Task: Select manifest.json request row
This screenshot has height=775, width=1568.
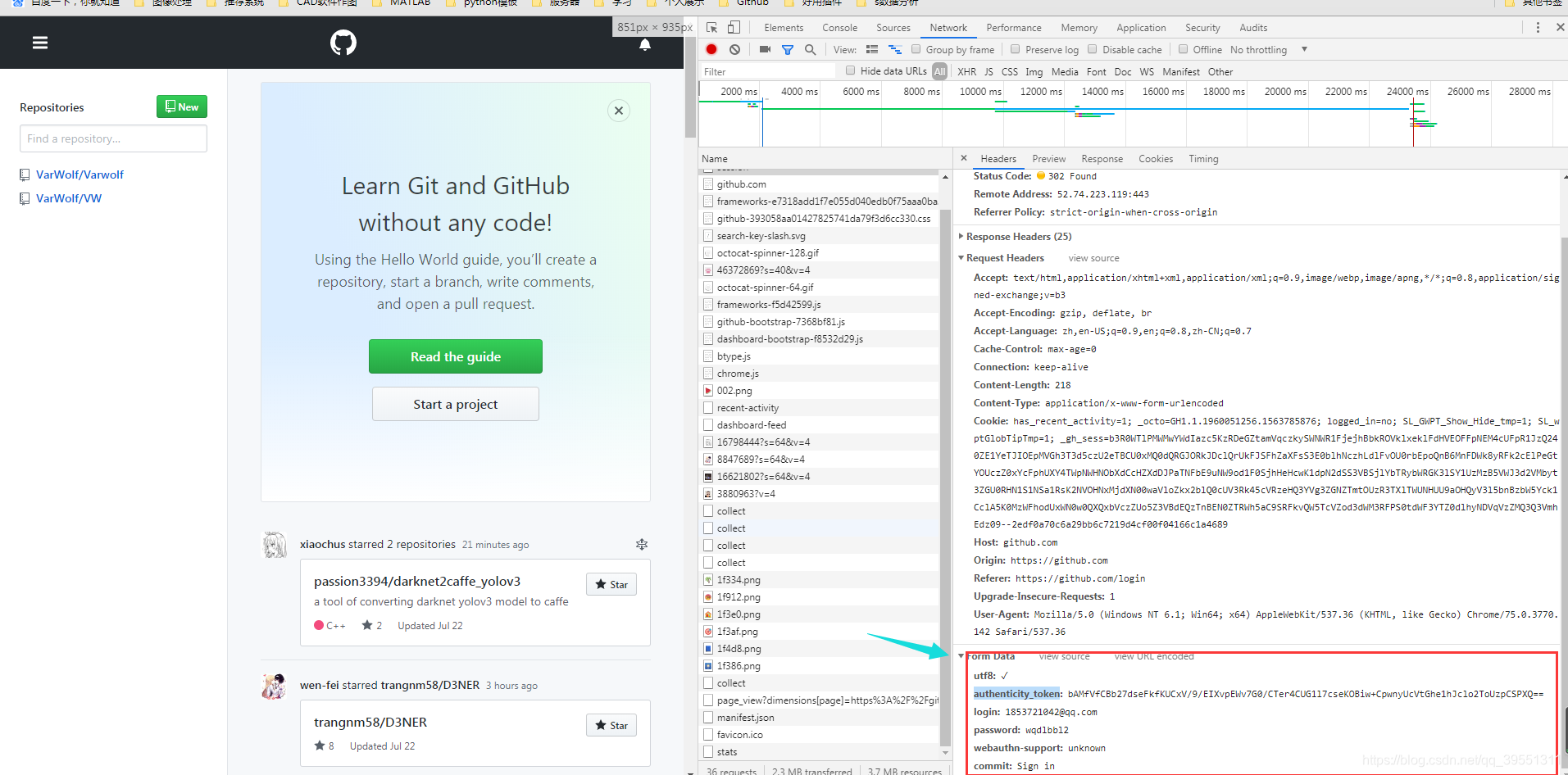Action: click(820, 718)
